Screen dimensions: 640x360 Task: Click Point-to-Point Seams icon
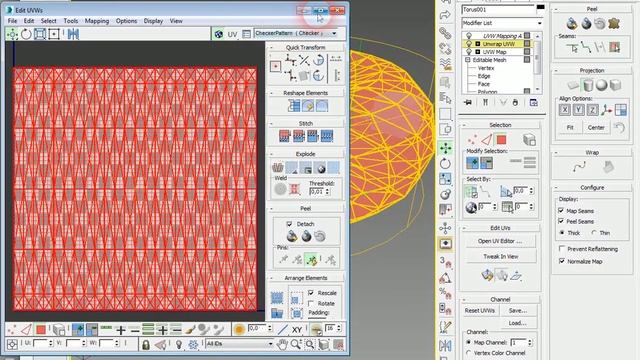tap(586, 48)
